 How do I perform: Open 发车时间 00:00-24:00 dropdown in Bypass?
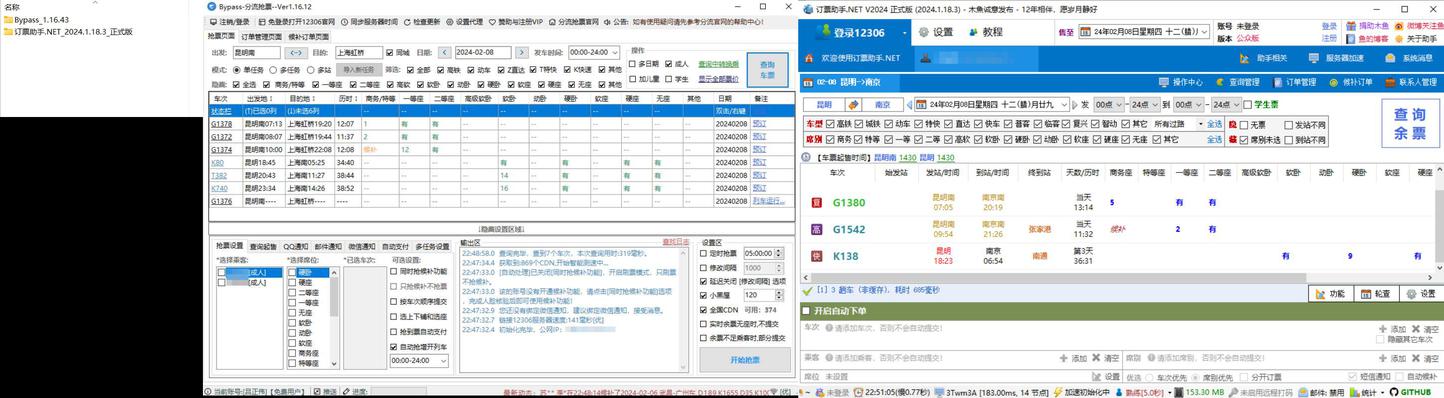[x=615, y=52]
